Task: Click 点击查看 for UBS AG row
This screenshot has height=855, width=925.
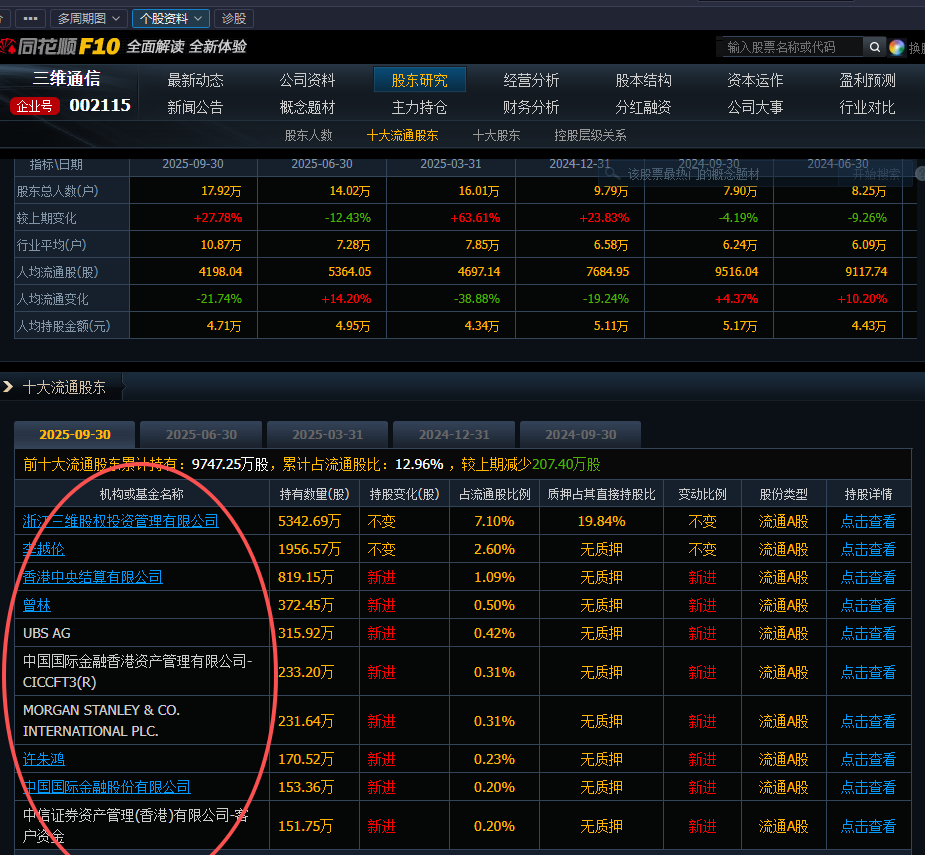Action: point(868,633)
